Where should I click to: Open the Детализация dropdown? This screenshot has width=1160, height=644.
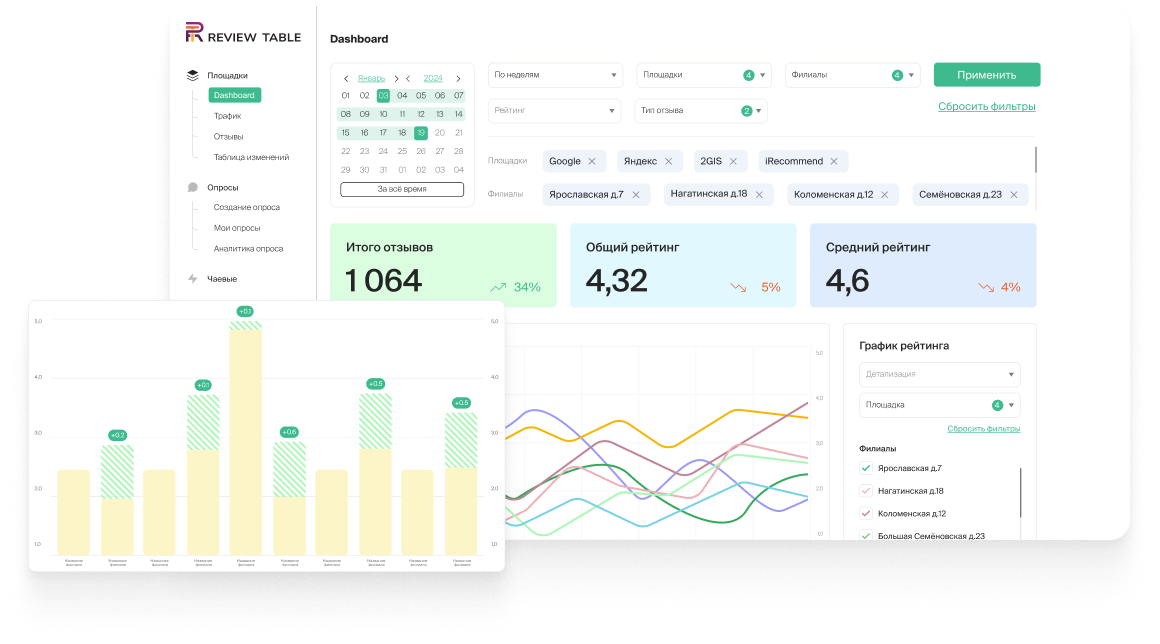[x=940, y=374]
